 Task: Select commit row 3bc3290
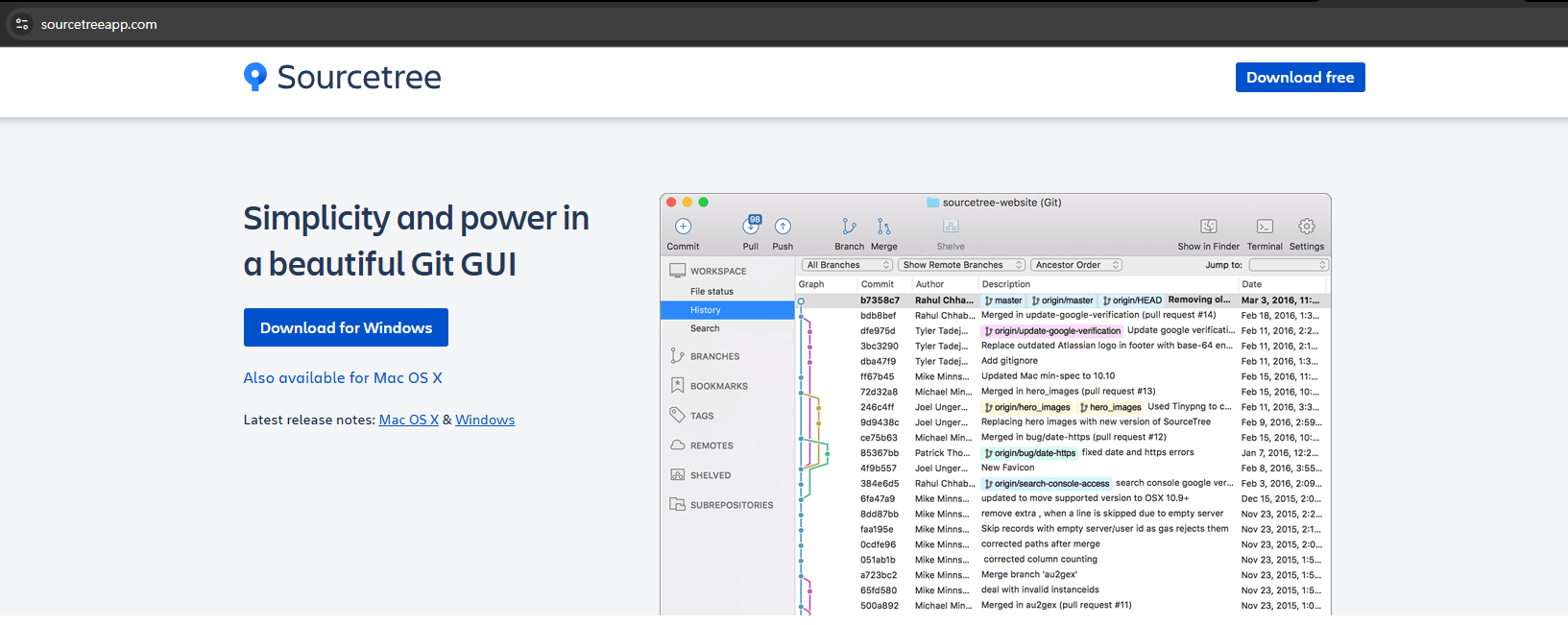pos(1063,346)
